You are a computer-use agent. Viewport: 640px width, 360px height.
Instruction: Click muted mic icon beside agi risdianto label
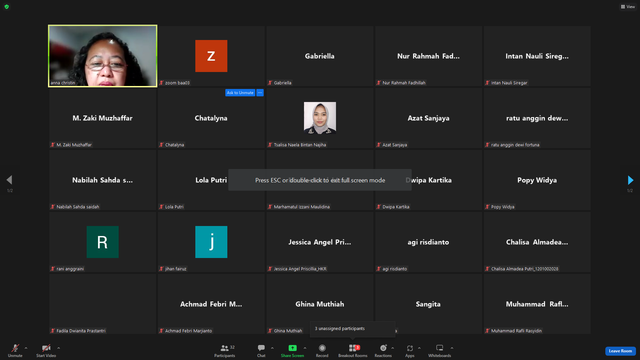[x=378, y=269]
